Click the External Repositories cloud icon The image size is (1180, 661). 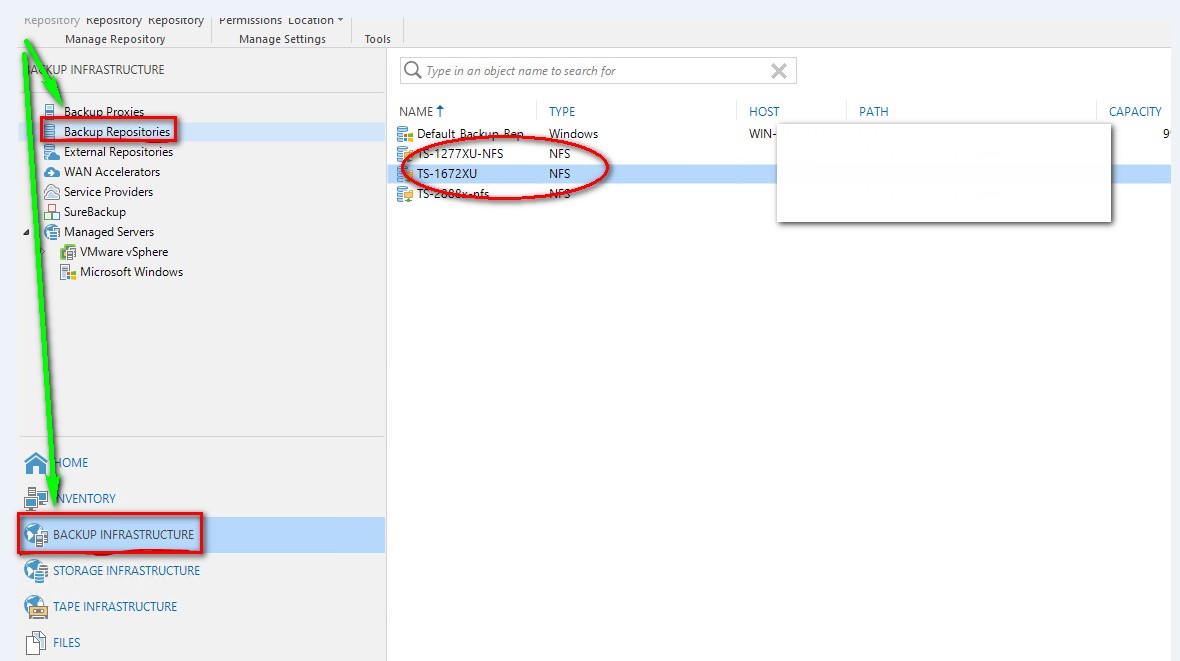pyautogui.click(x=52, y=152)
